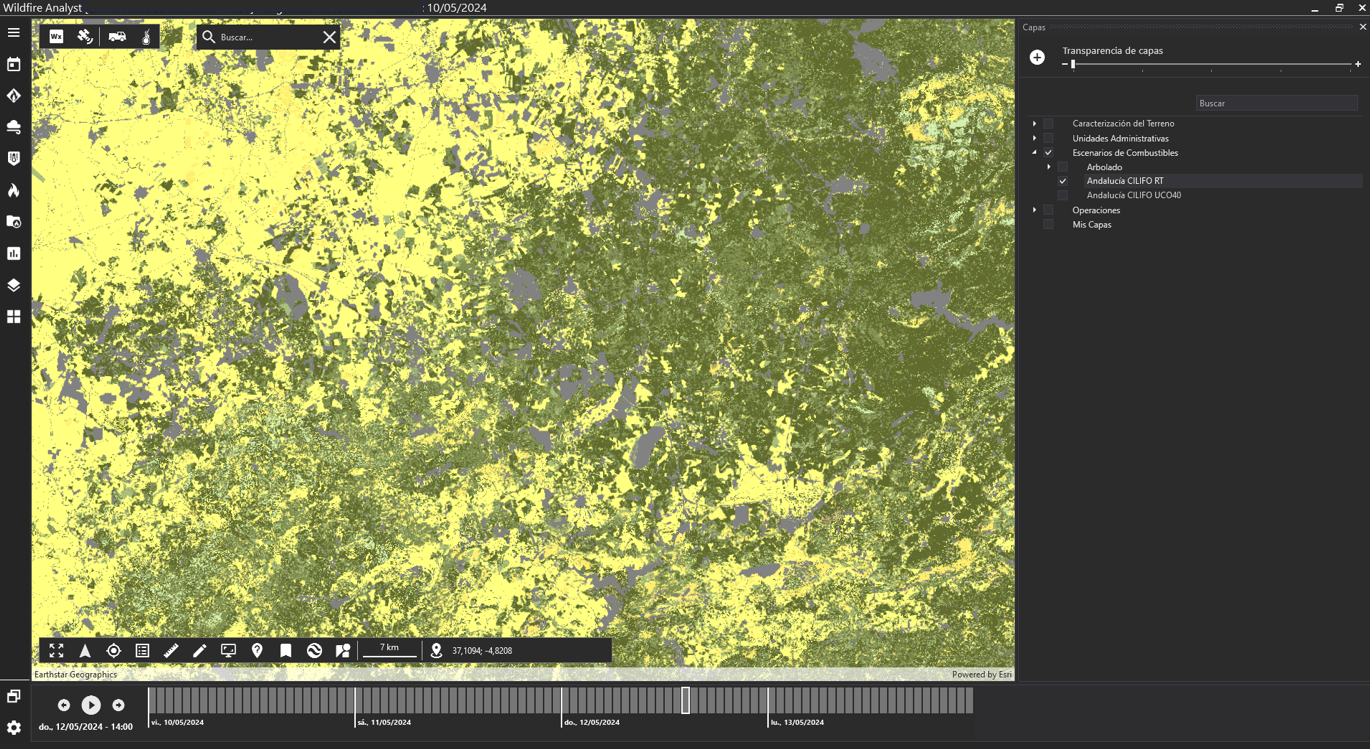The image size is (1370, 749).
Task: Open the layers icon in the left sidebar
Action: [x=14, y=285]
